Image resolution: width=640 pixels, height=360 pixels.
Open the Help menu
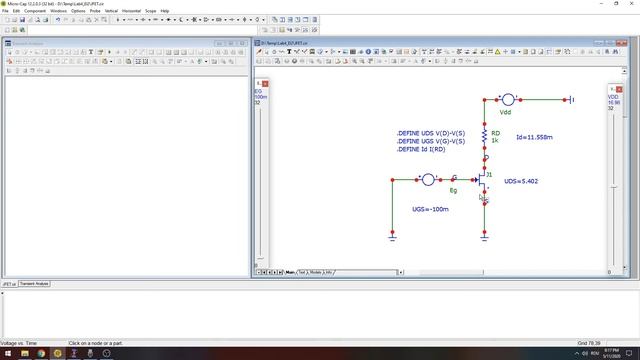(x=165, y=11)
